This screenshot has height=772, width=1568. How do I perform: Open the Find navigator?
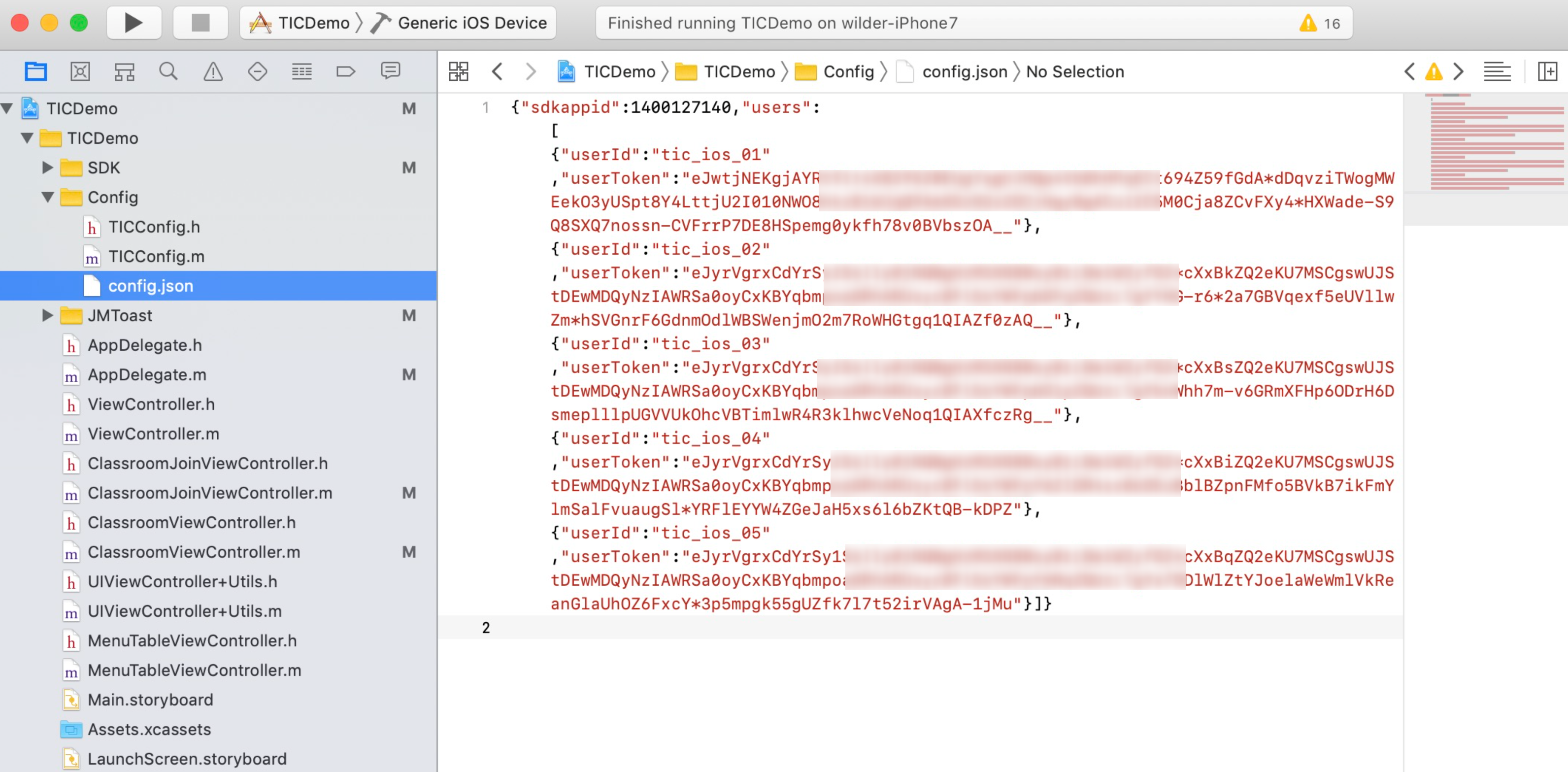tap(168, 71)
